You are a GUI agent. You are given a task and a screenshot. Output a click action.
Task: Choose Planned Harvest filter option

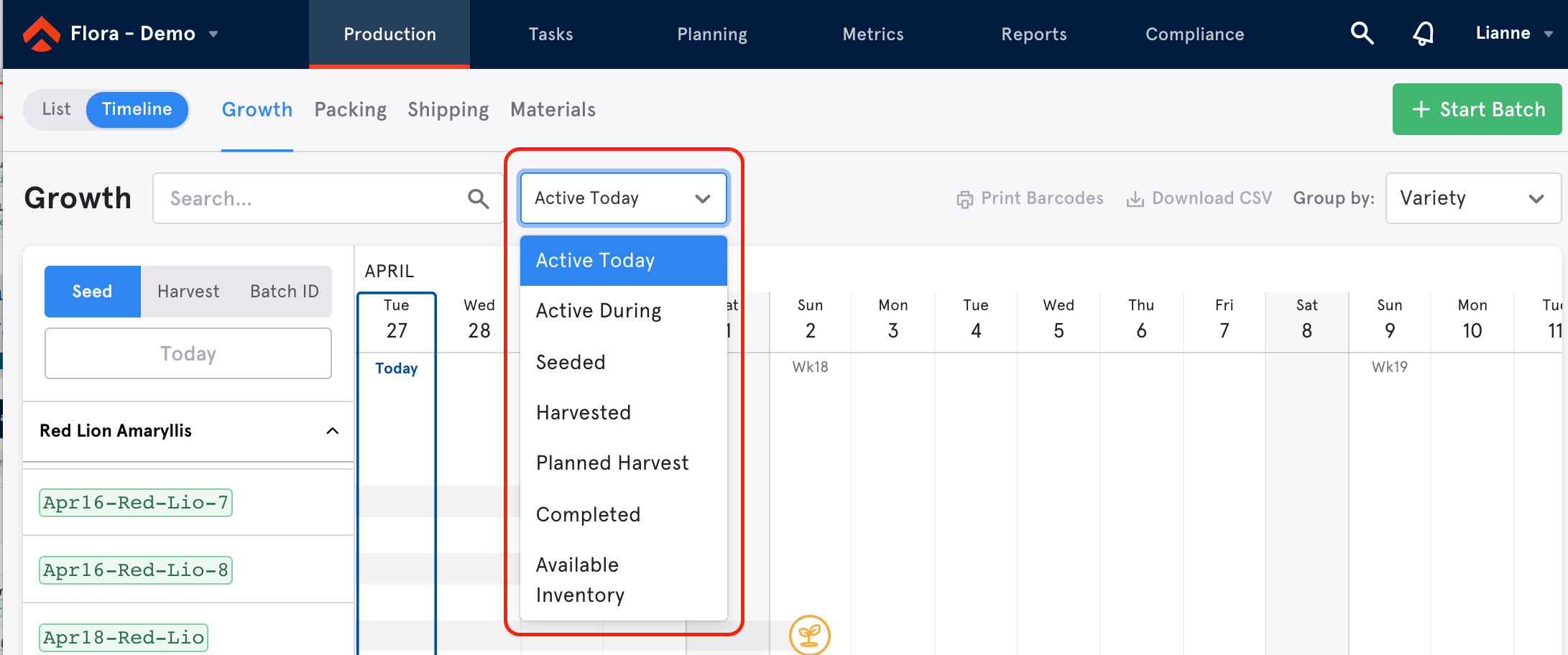click(x=624, y=463)
